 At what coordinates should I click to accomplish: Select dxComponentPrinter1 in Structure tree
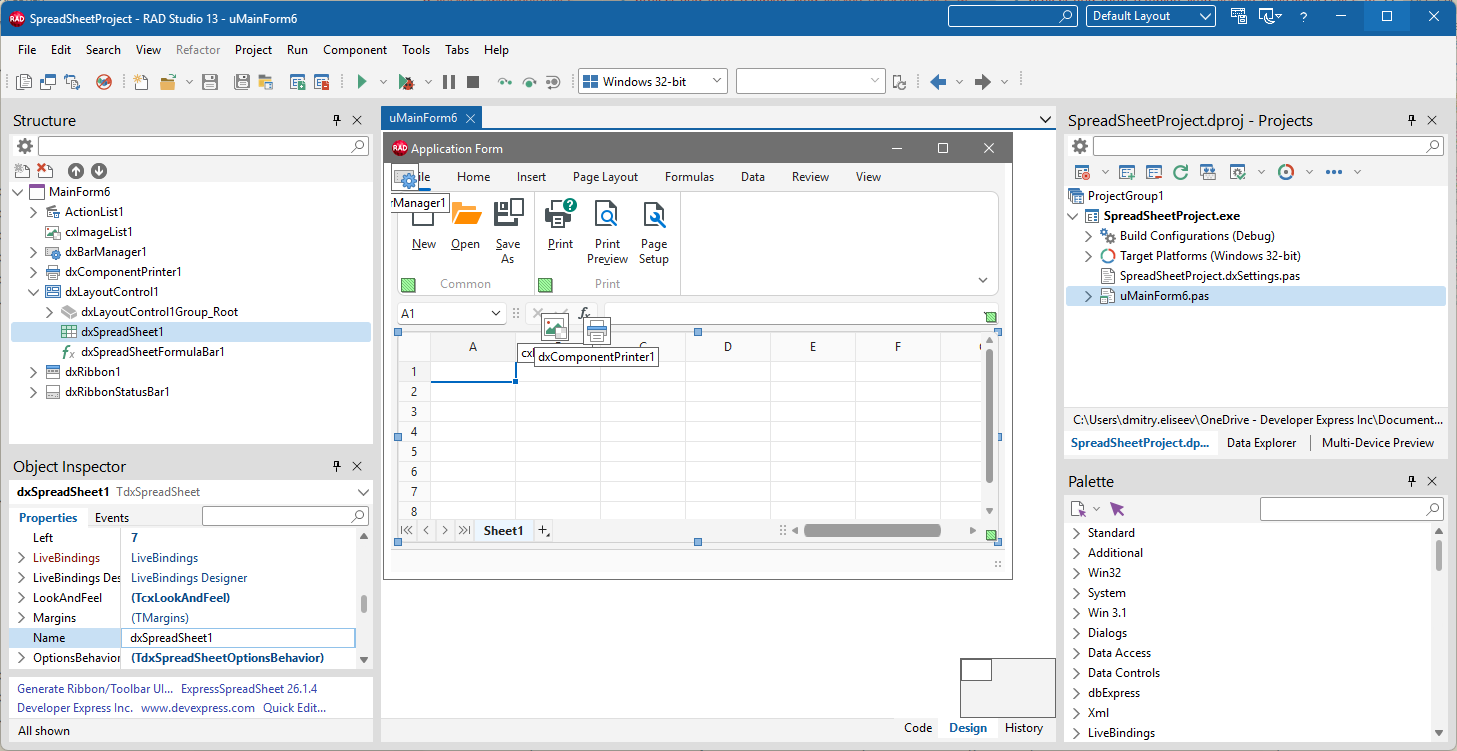[x=123, y=272]
